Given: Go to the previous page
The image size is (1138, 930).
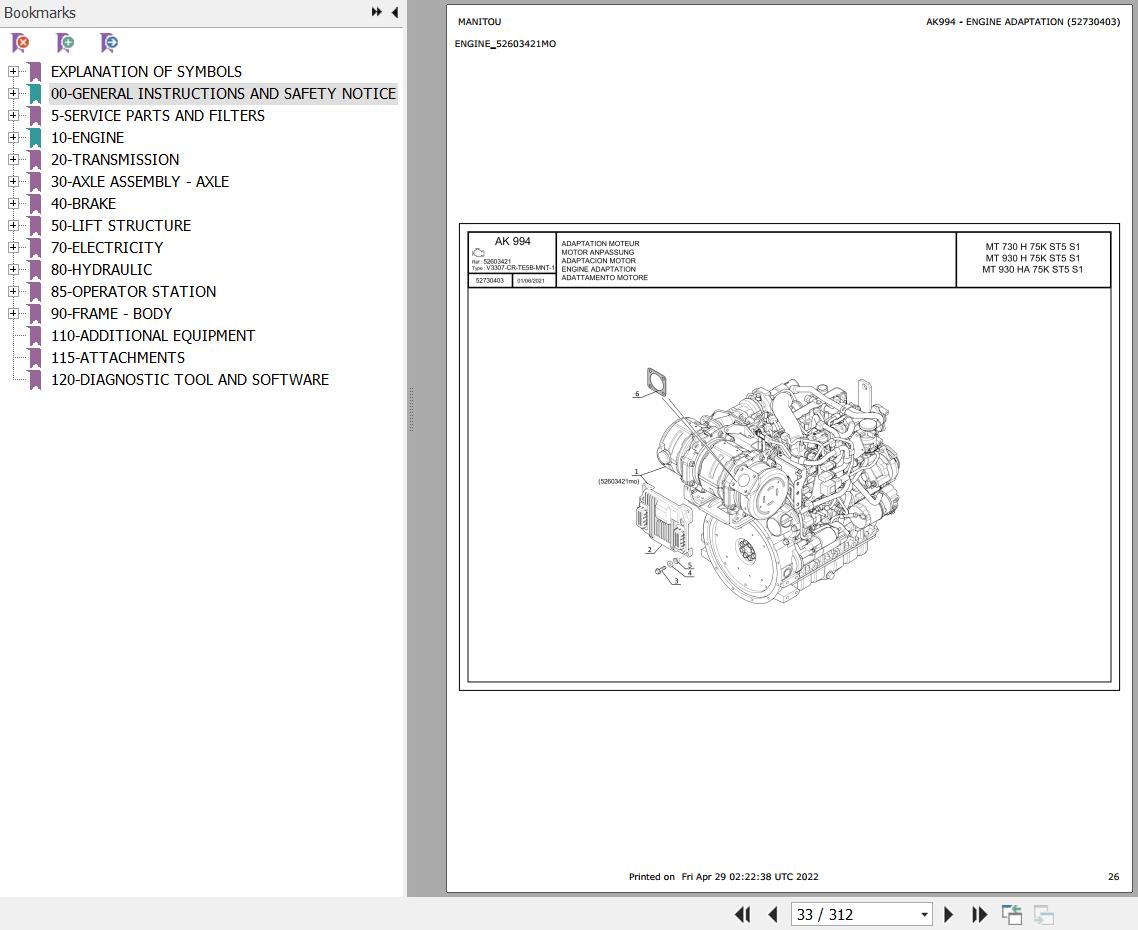Looking at the screenshot, I should tap(772, 915).
